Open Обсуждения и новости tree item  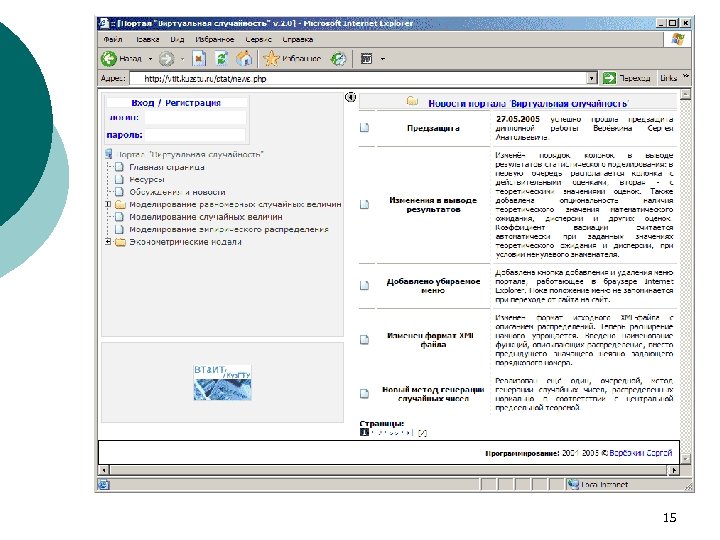[177, 192]
